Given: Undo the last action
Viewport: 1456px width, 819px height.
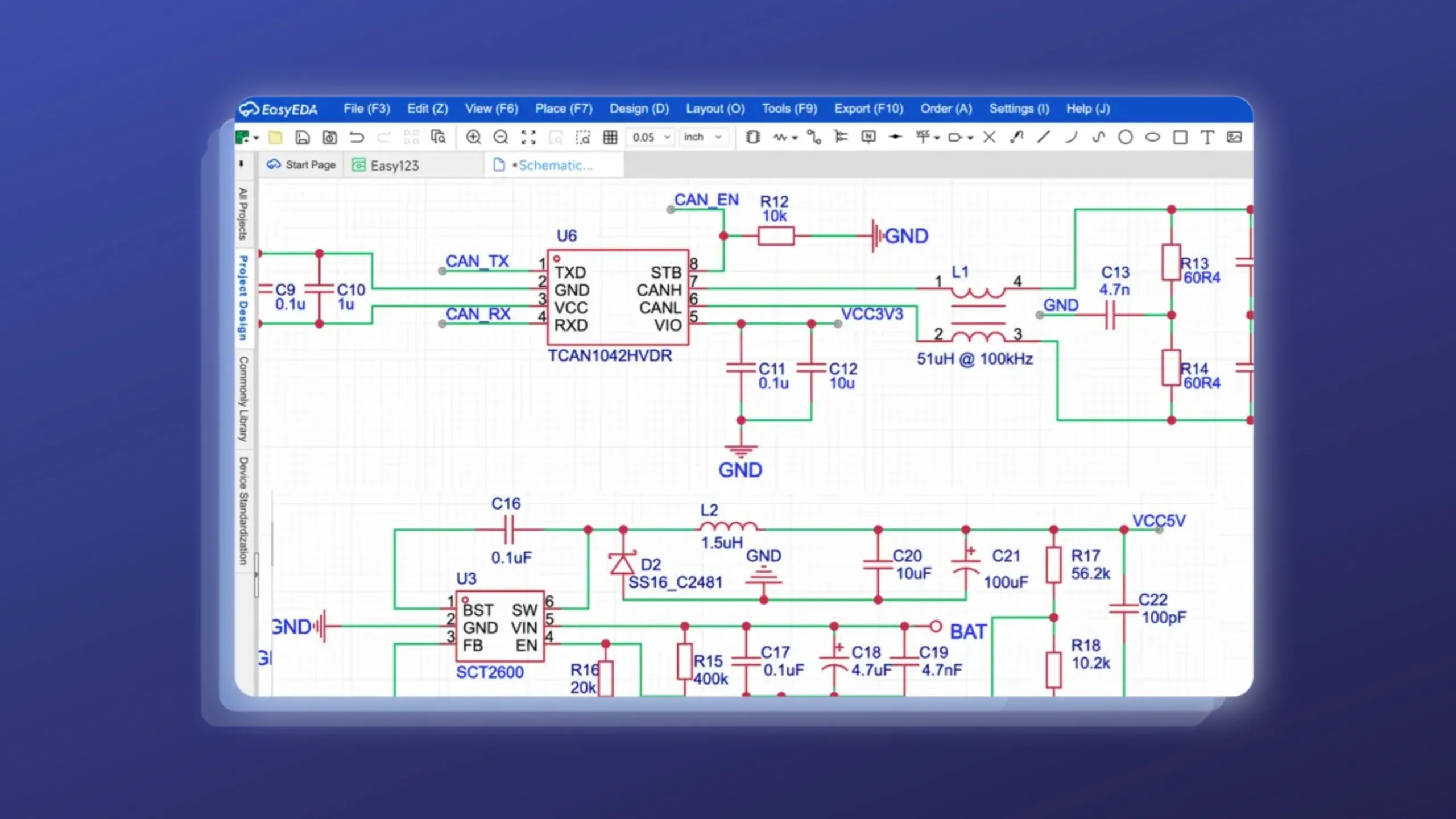Looking at the screenshot, I should point(357,137).
